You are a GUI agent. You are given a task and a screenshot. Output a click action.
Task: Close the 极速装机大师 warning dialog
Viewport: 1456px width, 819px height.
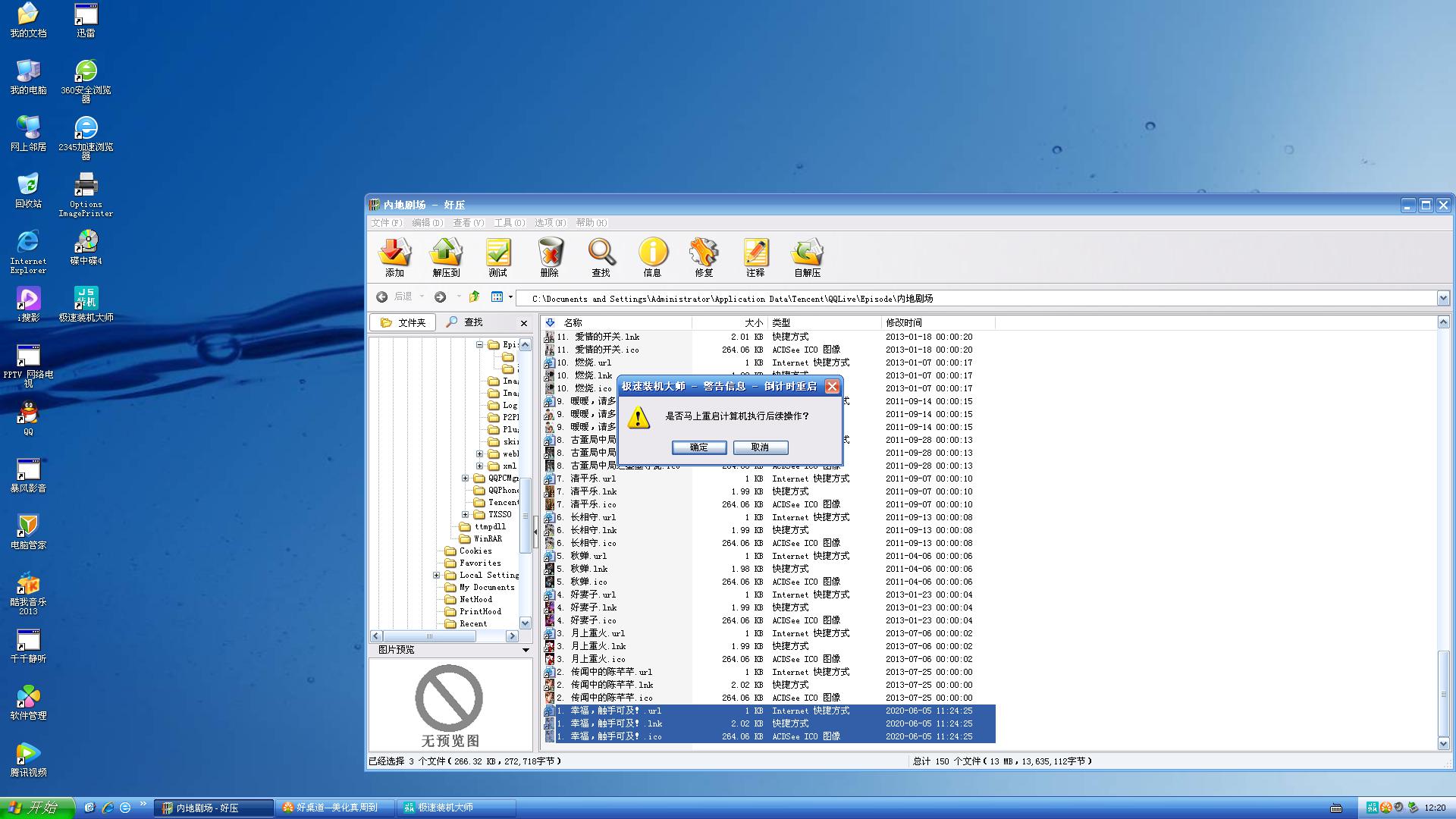pyautogui.click(x=832, y=387)
